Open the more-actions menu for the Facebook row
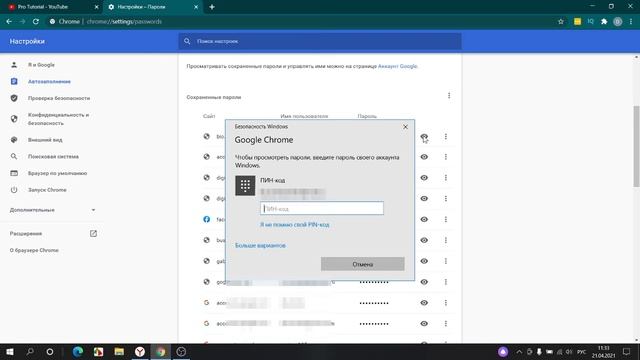Image resolution: width=640 pixels, height=360 pixels. pyautogui.click(x=446, y=219)
